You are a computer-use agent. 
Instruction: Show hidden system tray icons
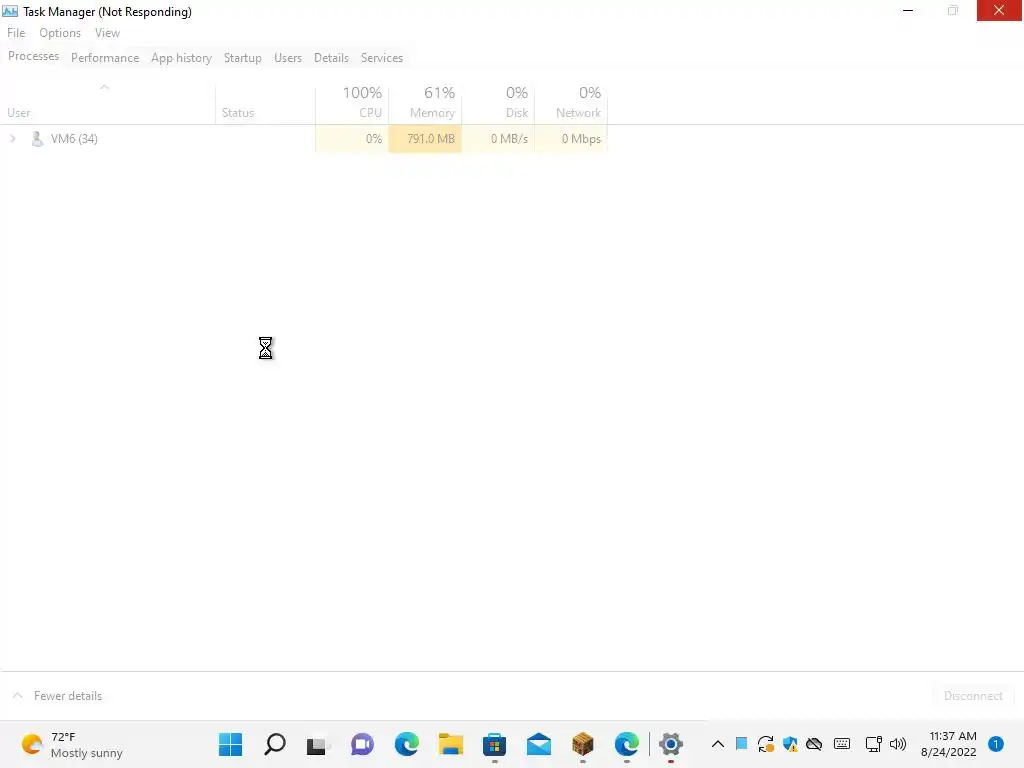click(718, 744)
